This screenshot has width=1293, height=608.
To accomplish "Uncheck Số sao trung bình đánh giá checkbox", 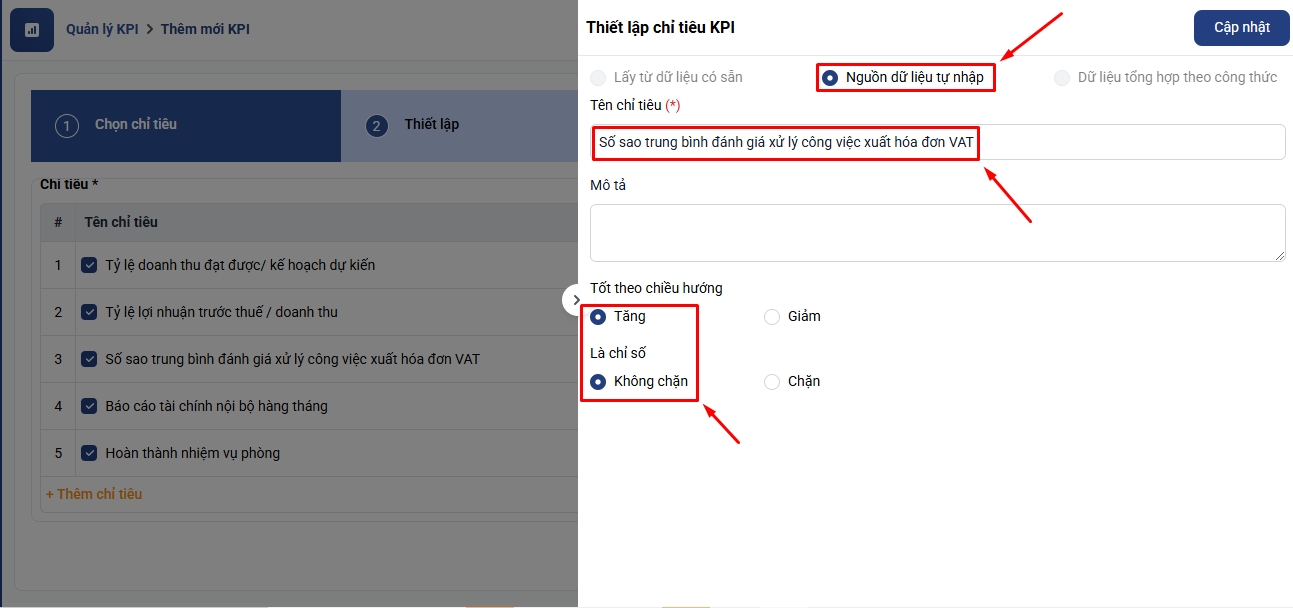I will [89, 359].
